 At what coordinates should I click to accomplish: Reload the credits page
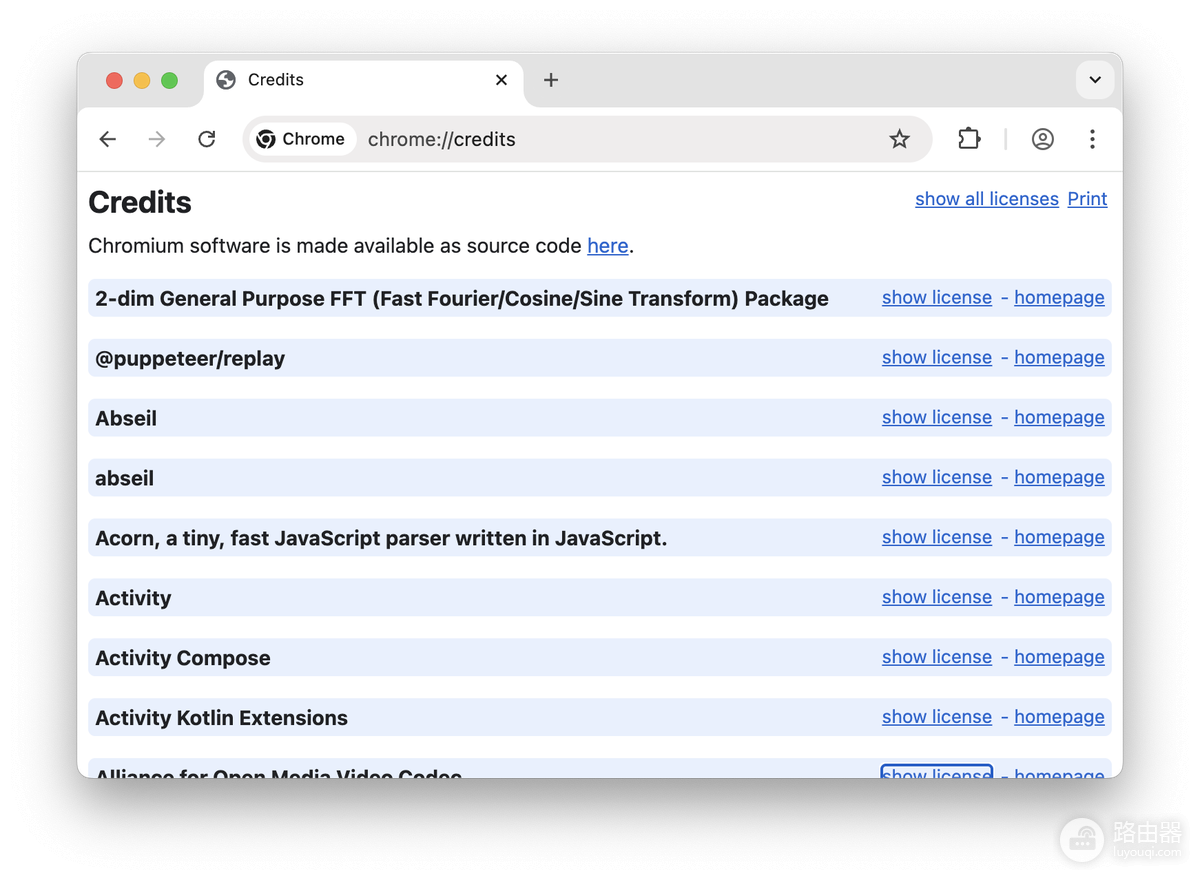(207, 139)
